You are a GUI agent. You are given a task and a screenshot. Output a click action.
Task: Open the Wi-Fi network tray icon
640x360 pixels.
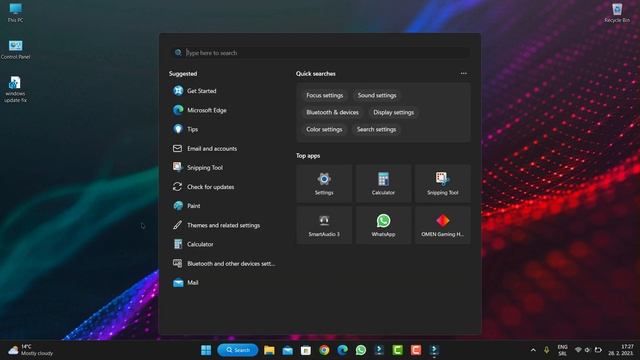pyautogui.click(x=578, y=350)
